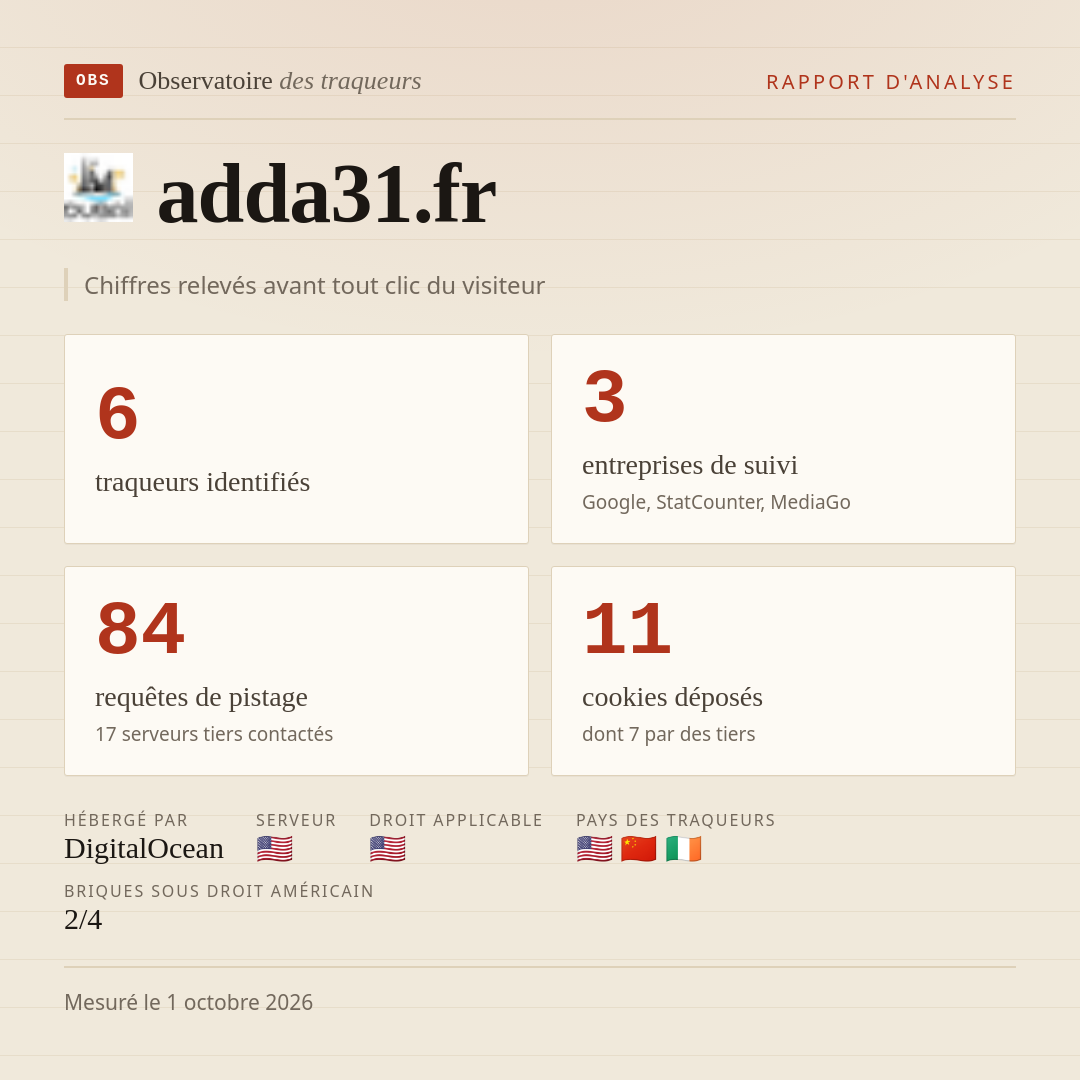Viewport: 1080px width, 1080px height.
Task: Click the Pays des traqueurs label
Action: (676, 820)
